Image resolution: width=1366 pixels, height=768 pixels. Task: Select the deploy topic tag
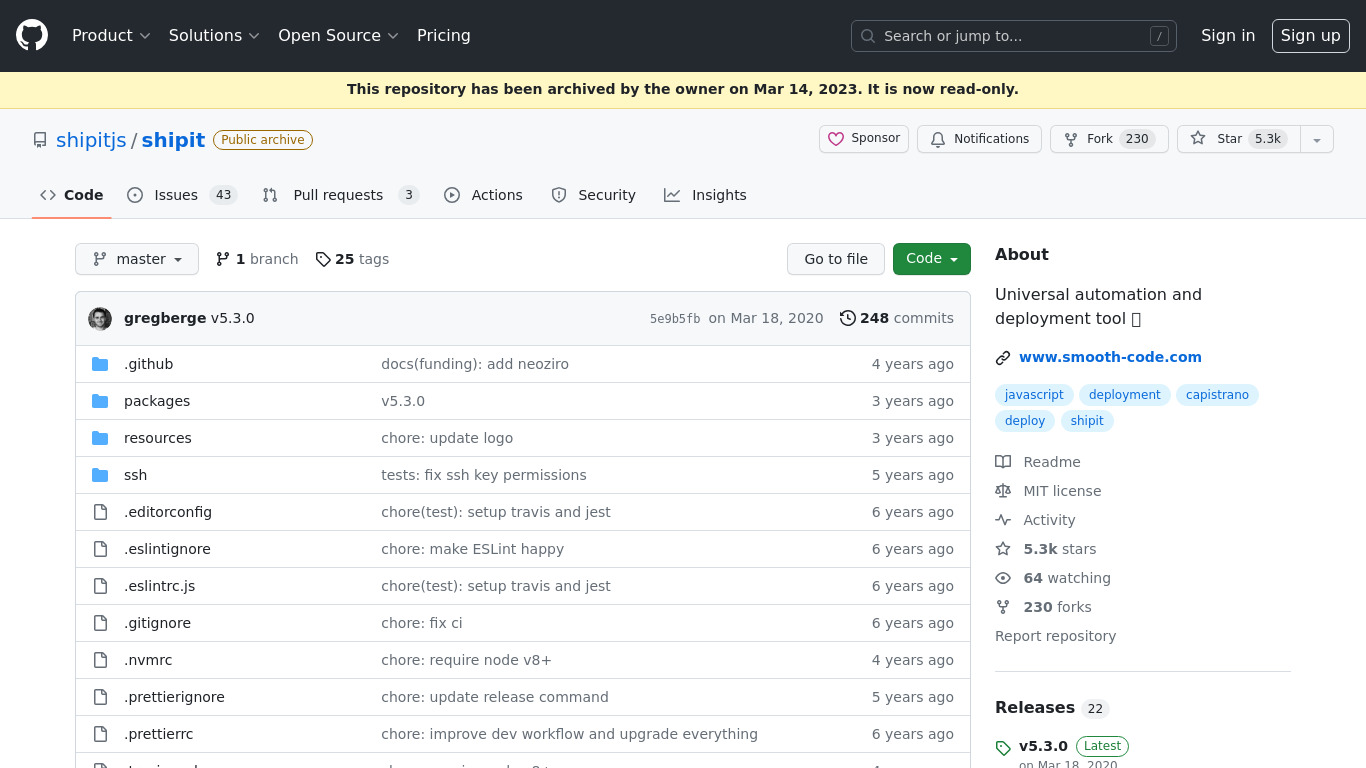[x=1025, y=421]
